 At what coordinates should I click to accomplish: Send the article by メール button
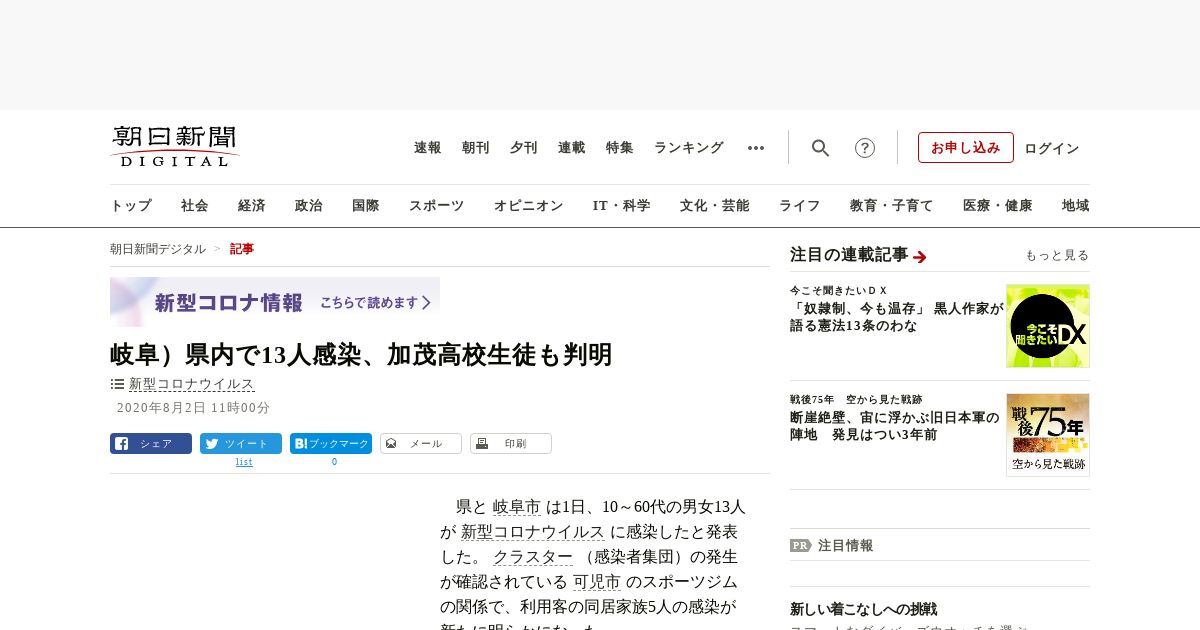click(x=421, y=443)
